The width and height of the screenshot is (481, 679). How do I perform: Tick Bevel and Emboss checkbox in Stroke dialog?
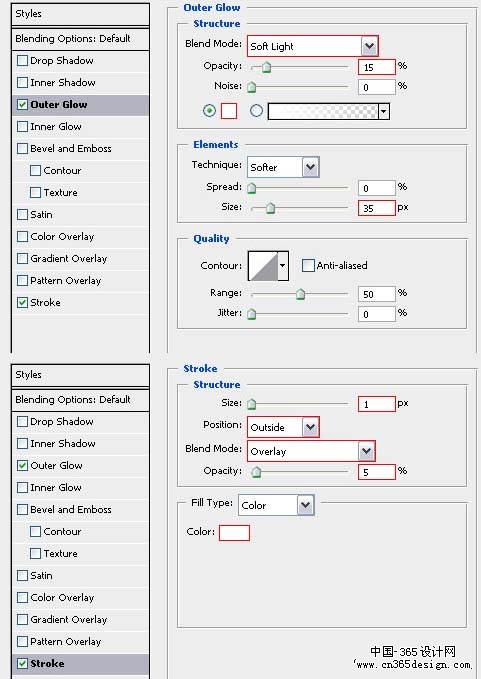click(x=23, y=510)
